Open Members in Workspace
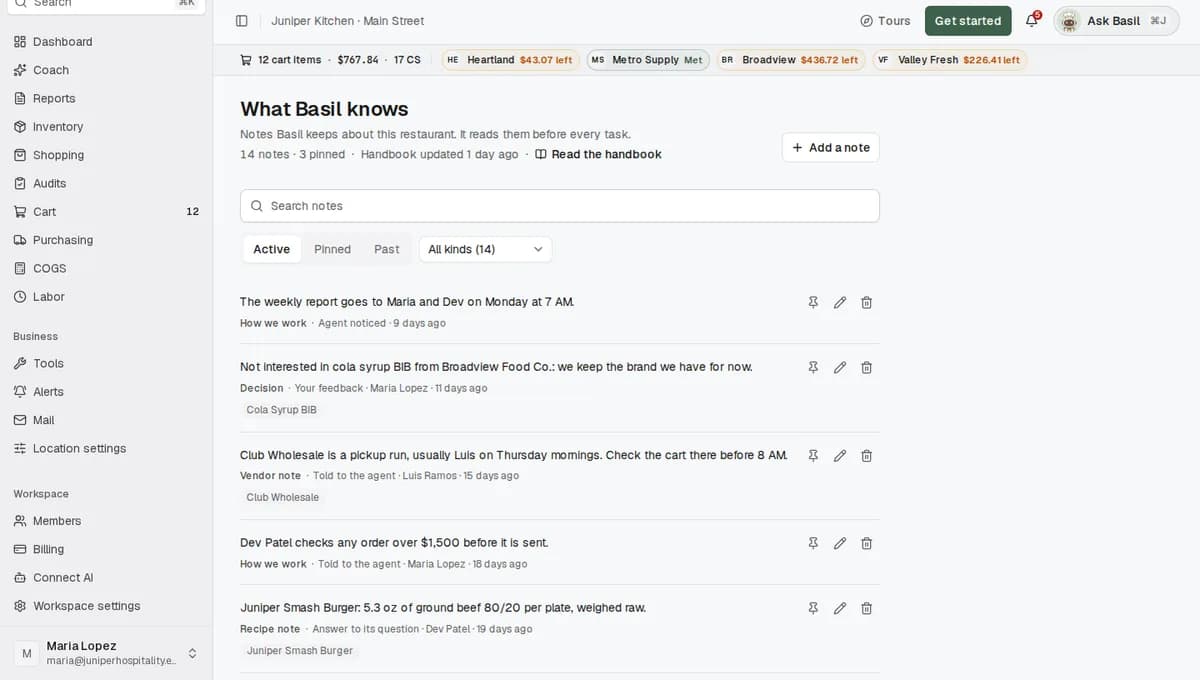Viewport: 1200px width, 680px height. click(106, 521)
